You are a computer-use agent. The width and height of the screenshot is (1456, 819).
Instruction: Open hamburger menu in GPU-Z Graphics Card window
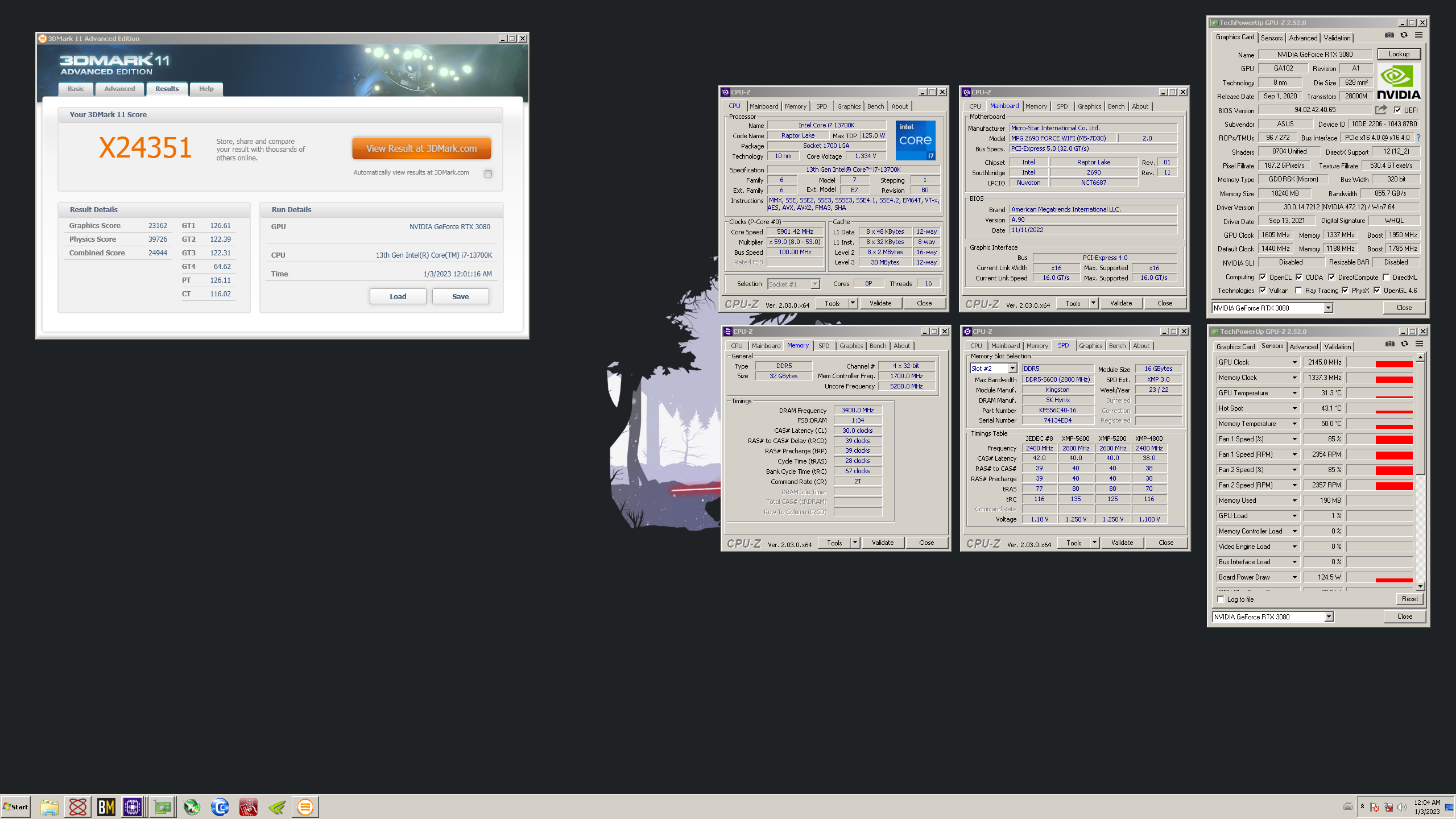click(1419, 35)
